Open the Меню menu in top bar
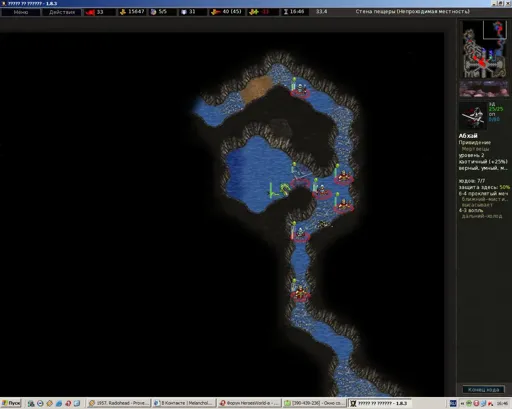512x409 pixels. [x=21, y=12]
